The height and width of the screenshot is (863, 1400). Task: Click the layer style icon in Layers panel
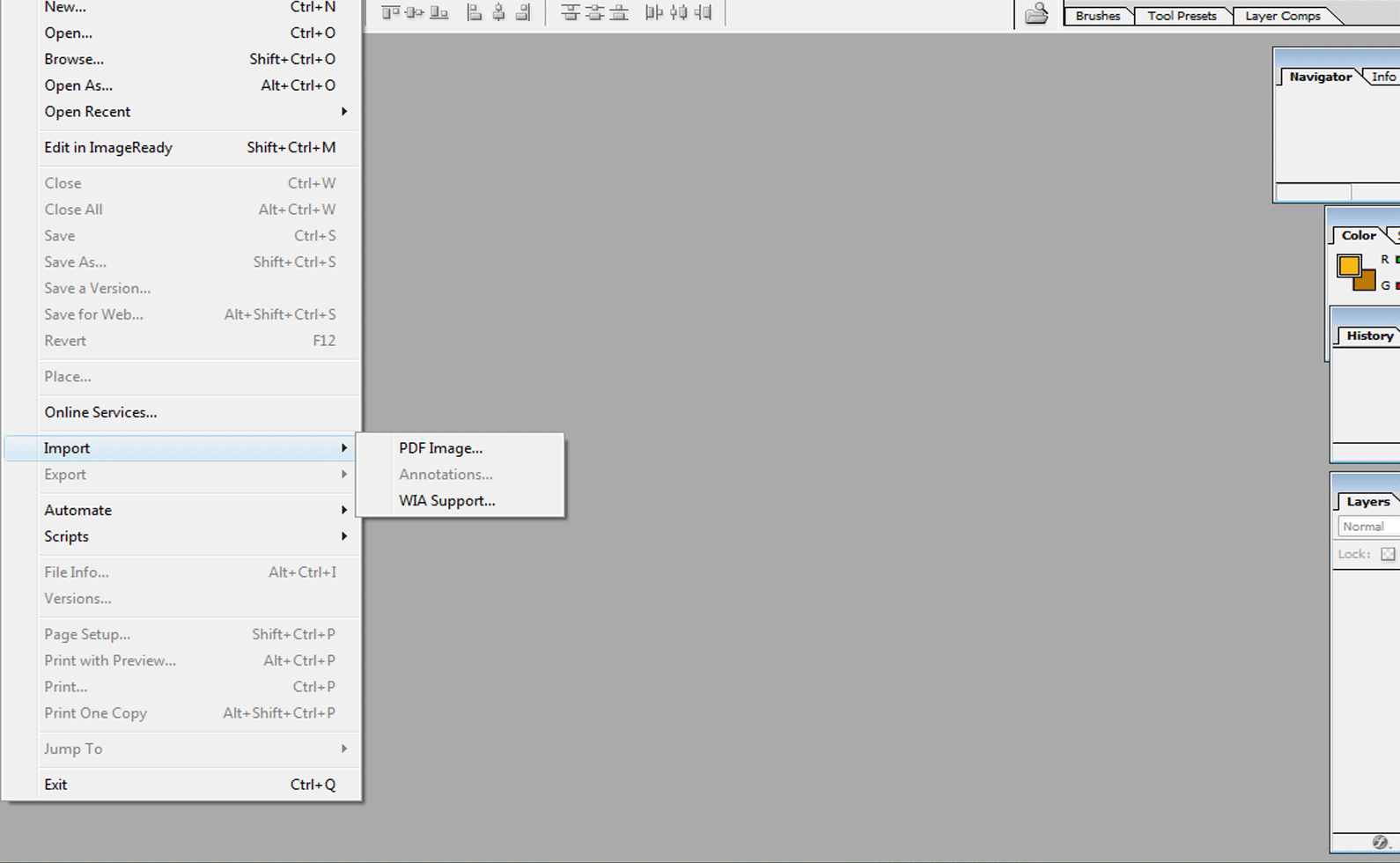pyautogui.click(x=1379, y=843)
